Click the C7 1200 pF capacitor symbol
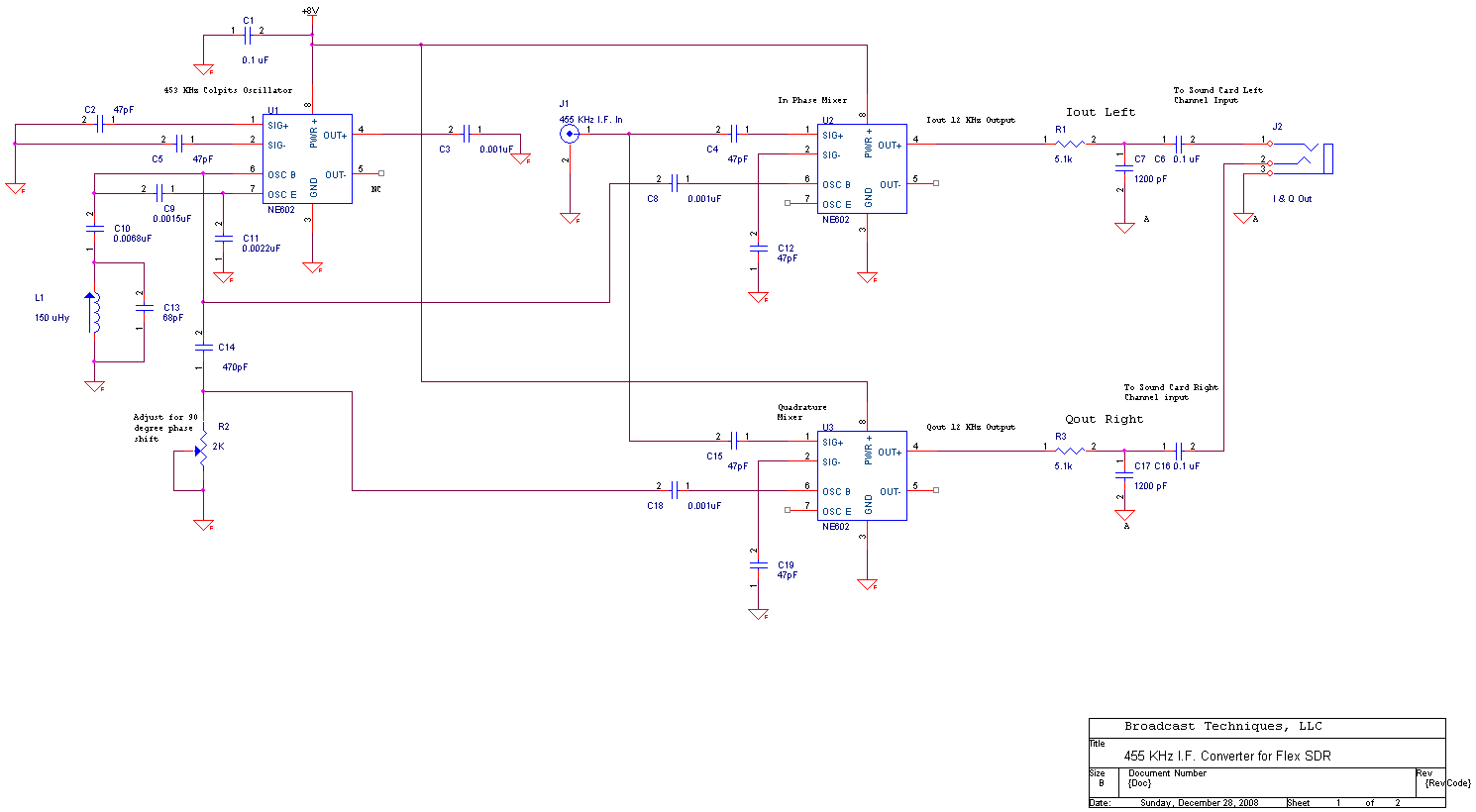This screenshot has height=812, width=1476. [x=1123, y=168]
